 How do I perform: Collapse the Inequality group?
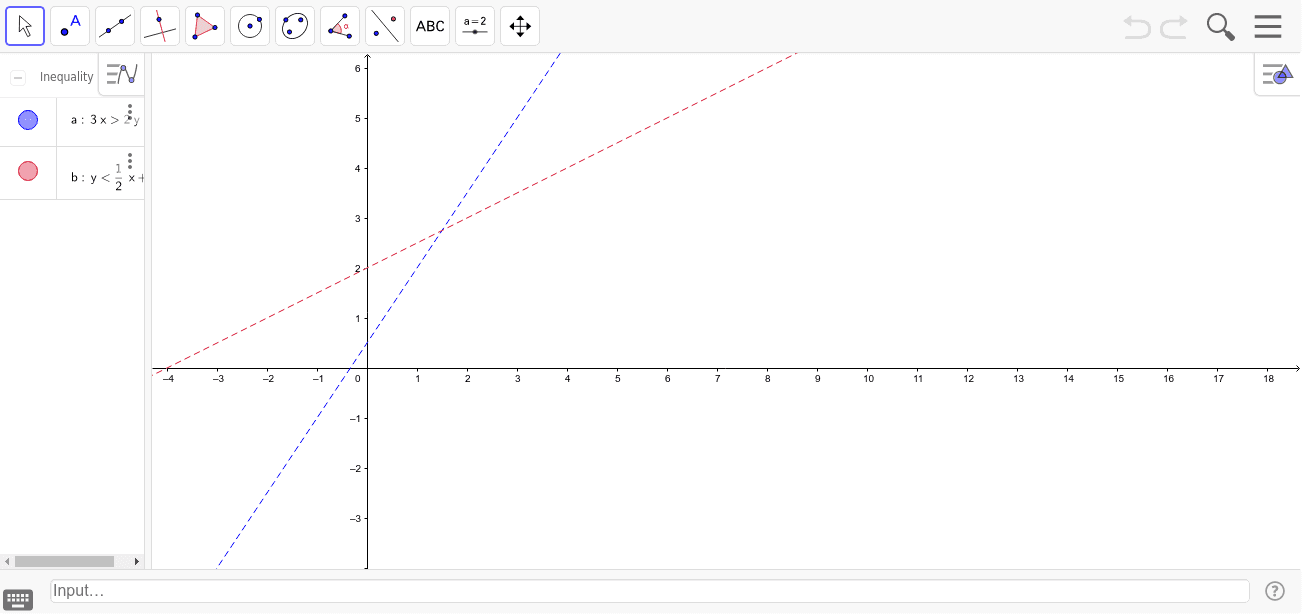click(x=18, y=77)
